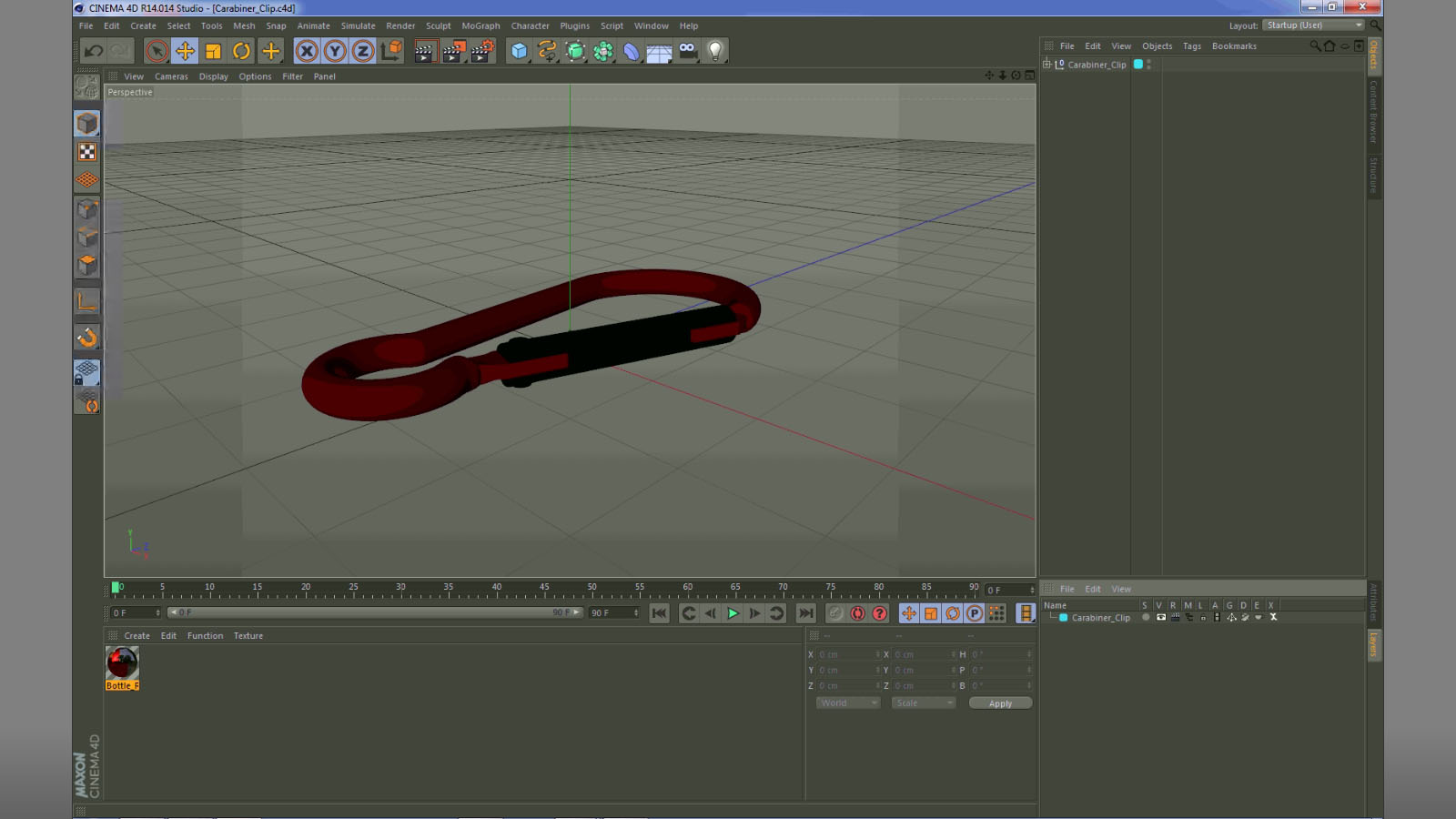Enable Axis mode L-shaped icon
This screenshot has height=819, width=1456.
pyautogui.click(x=87, y=301)
